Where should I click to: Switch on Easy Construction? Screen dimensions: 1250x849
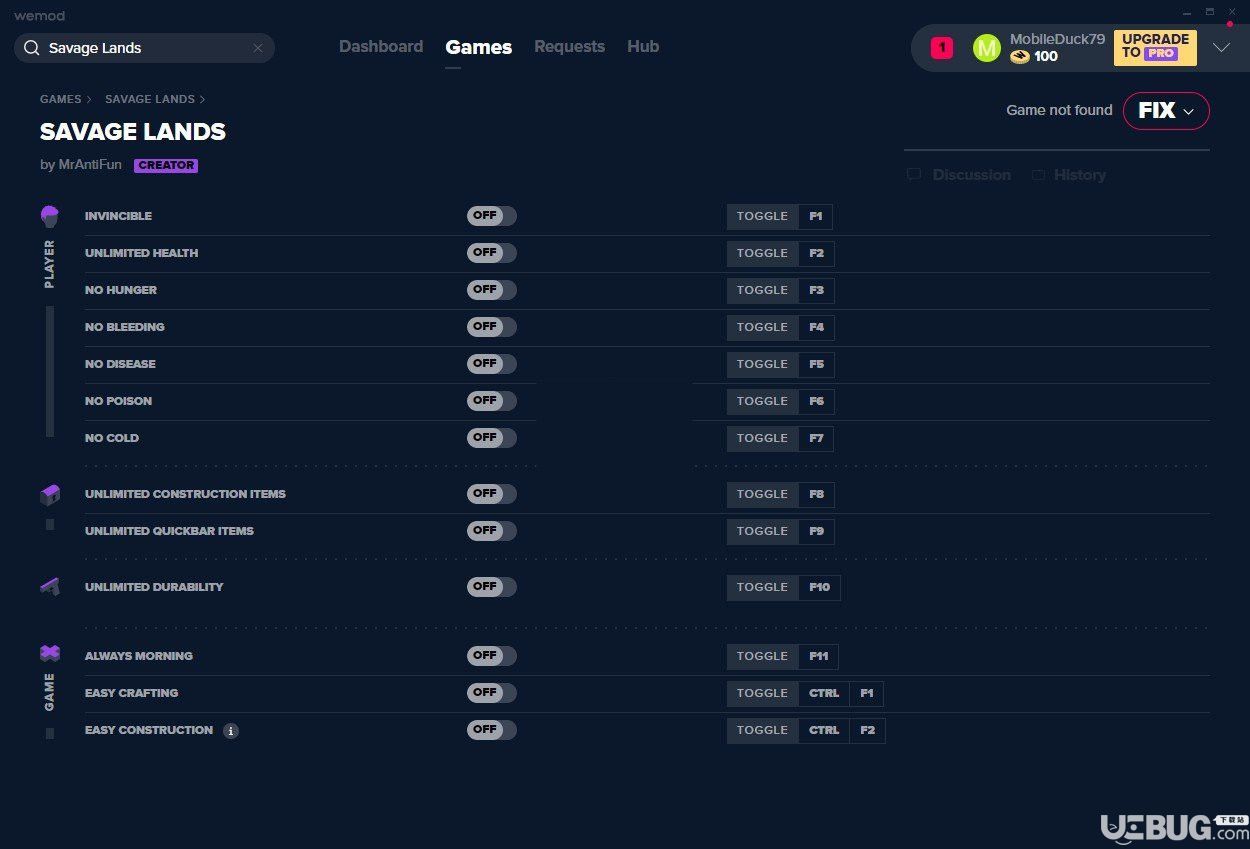(x=491, y=730)
